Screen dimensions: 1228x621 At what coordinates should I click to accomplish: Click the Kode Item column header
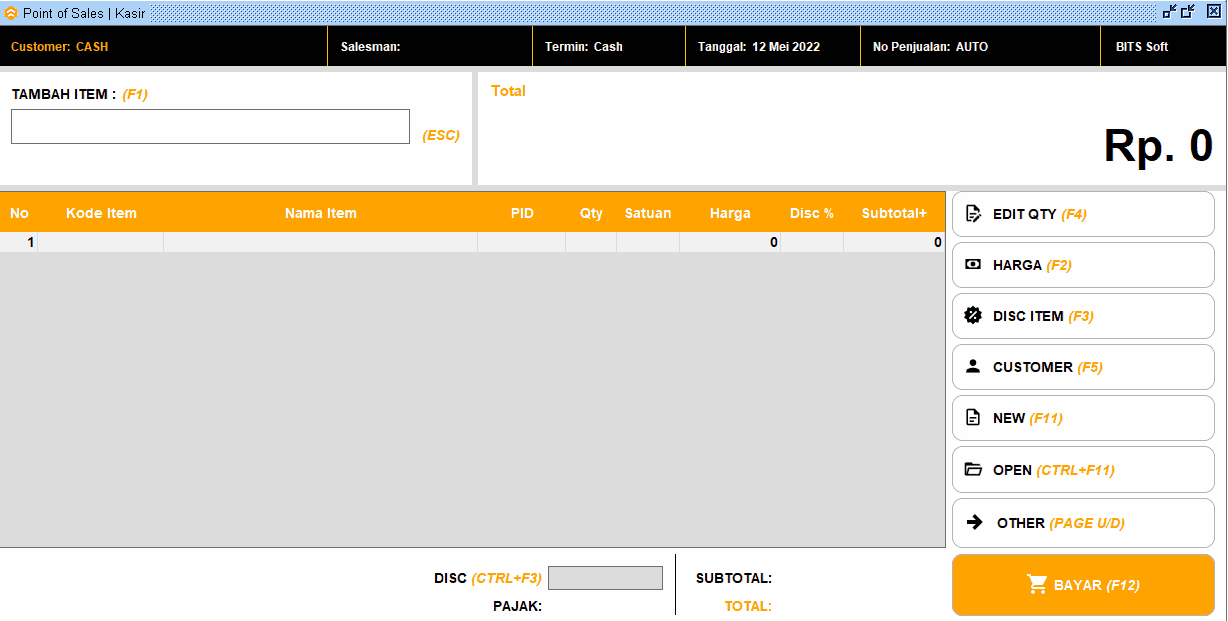pos(101,213)
